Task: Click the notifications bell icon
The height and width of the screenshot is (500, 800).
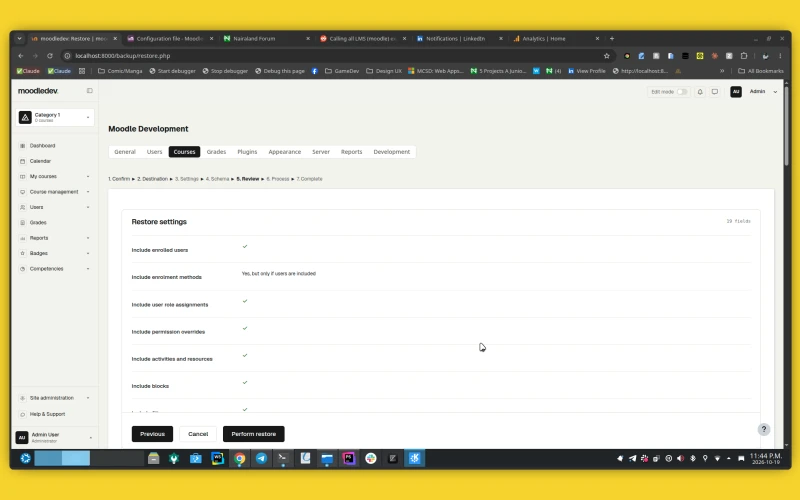Action: coord(700,92)
